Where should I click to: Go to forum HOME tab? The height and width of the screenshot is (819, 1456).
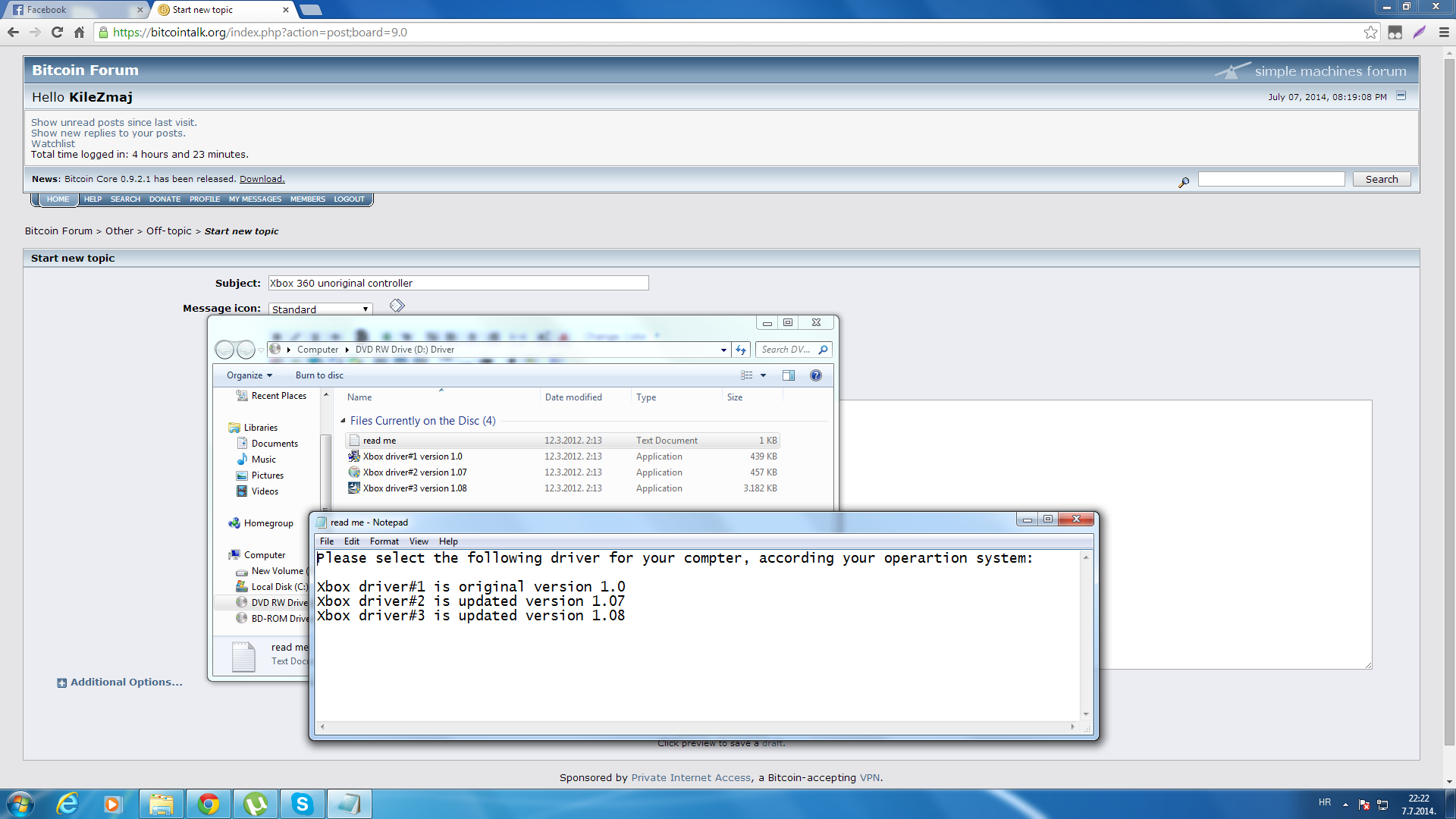(x=58, y=199)
